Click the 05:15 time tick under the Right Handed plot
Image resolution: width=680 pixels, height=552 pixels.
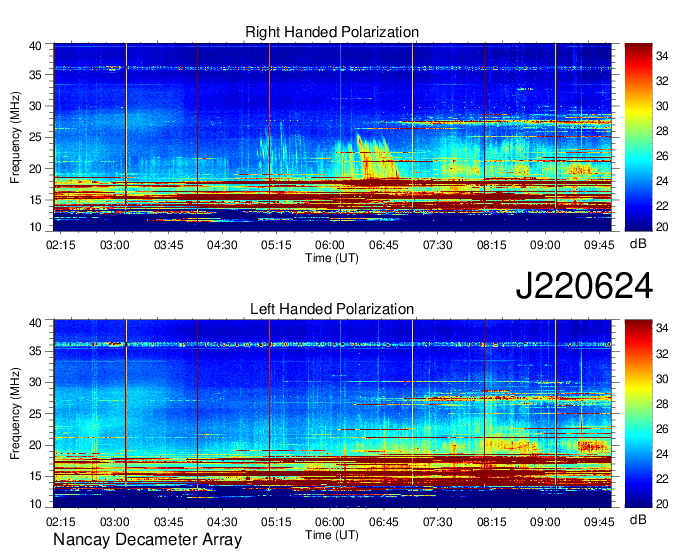[x=276, y=245]
